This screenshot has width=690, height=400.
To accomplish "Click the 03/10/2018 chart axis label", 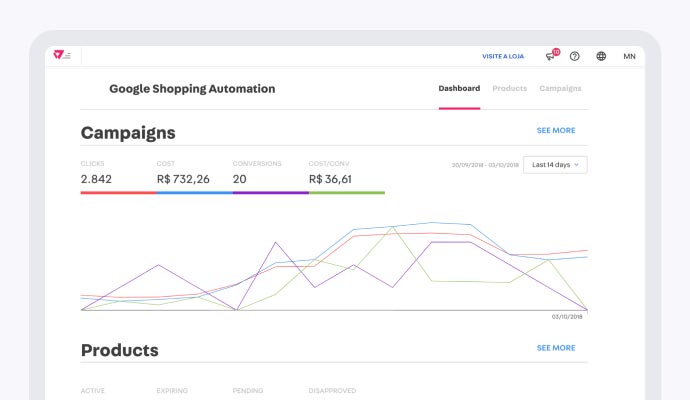I will click(x=567, y=317).
